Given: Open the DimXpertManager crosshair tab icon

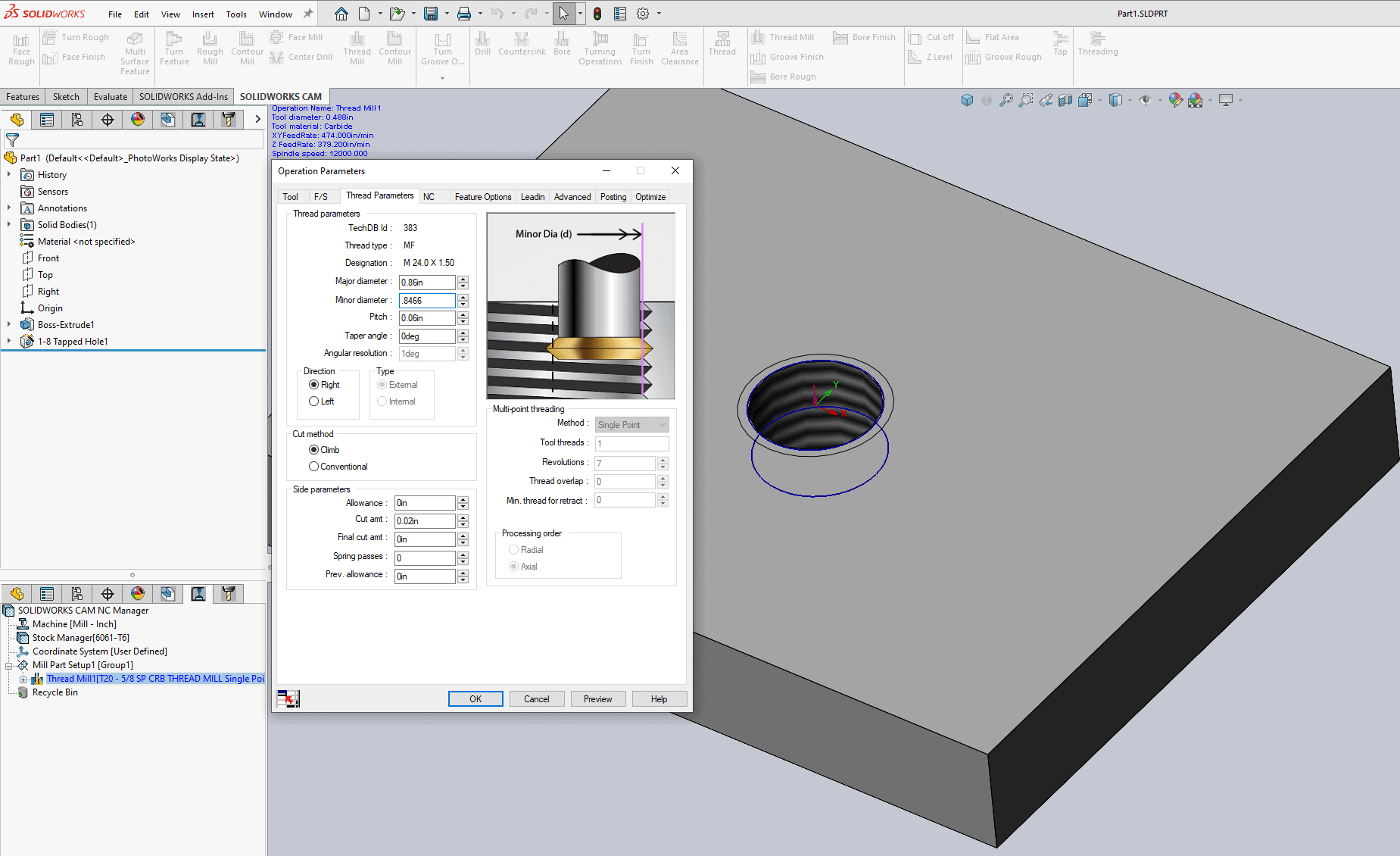Looking at the screenshot, I should (108, 120).
